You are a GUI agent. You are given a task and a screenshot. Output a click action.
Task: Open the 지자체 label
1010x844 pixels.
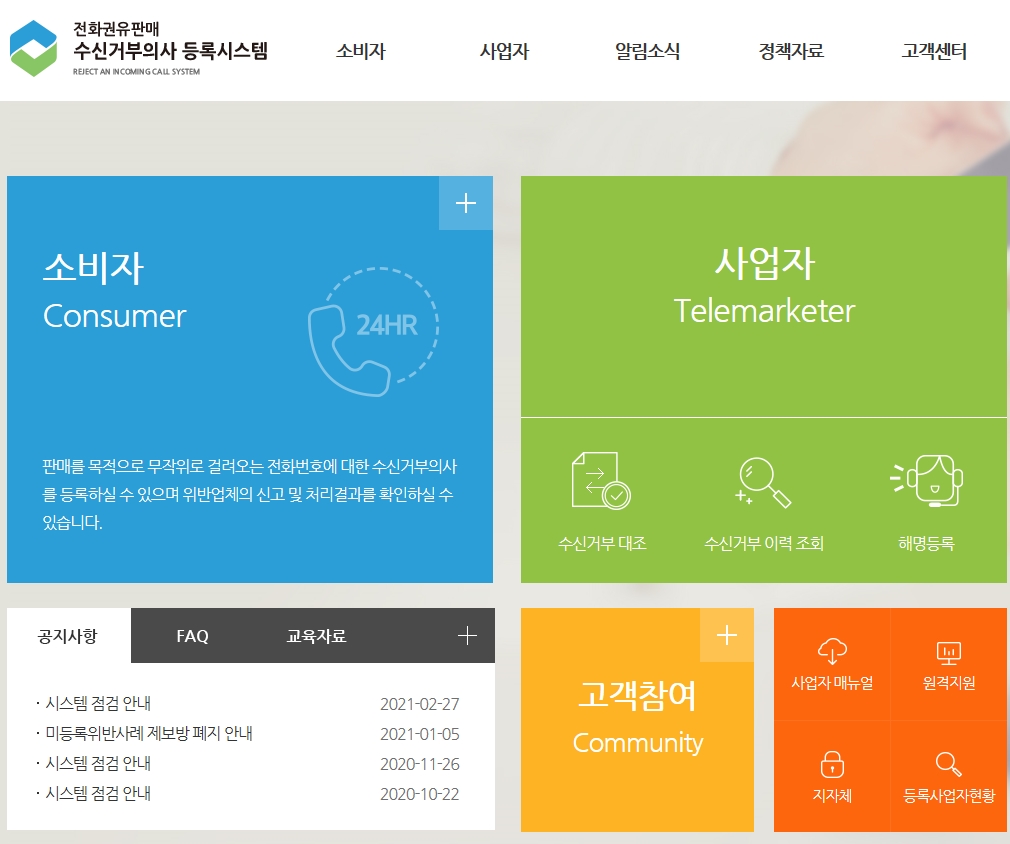pyautogui.click(x=832, y=796)
